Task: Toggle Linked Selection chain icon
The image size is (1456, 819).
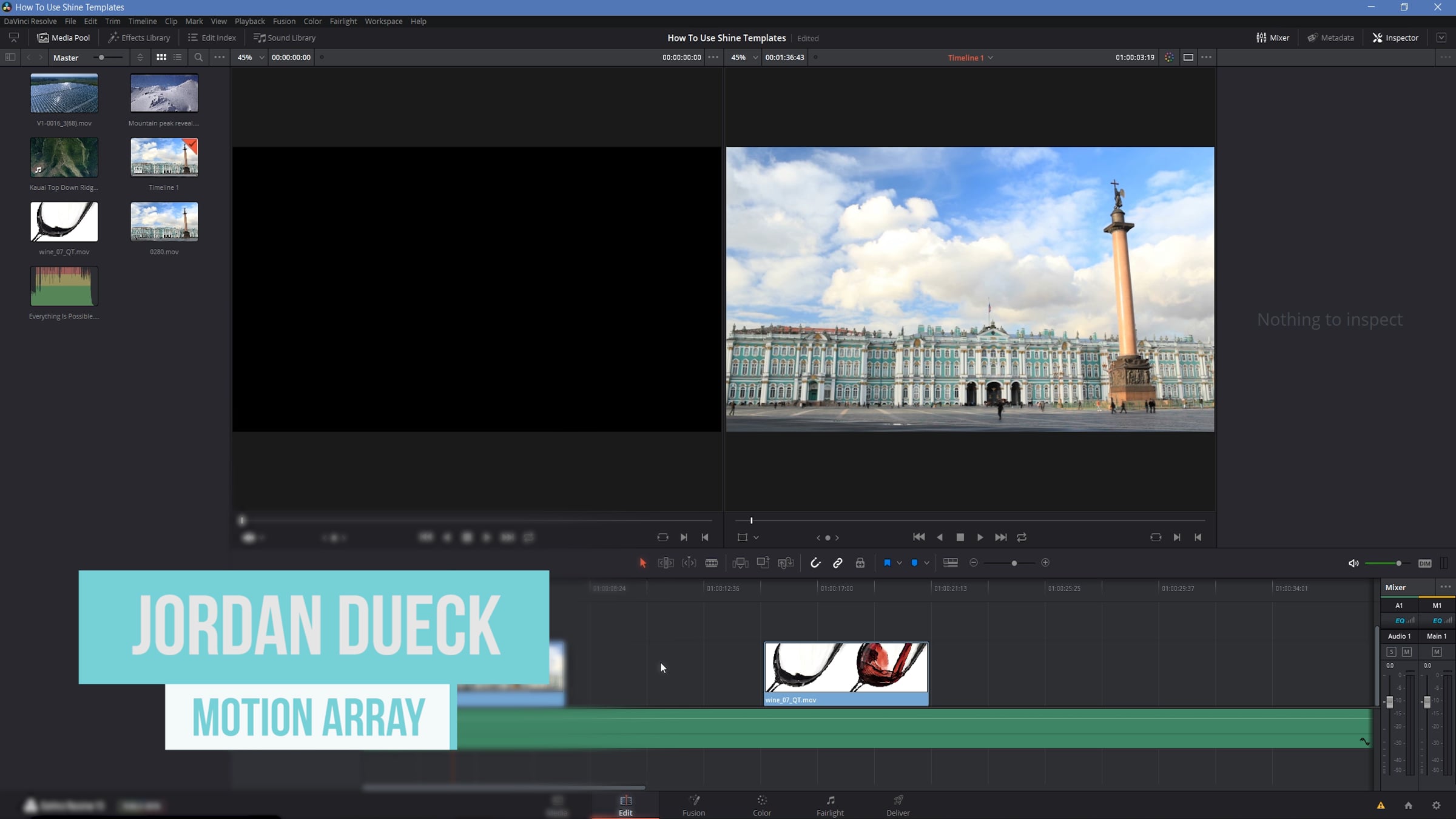Action: [838, 563]
